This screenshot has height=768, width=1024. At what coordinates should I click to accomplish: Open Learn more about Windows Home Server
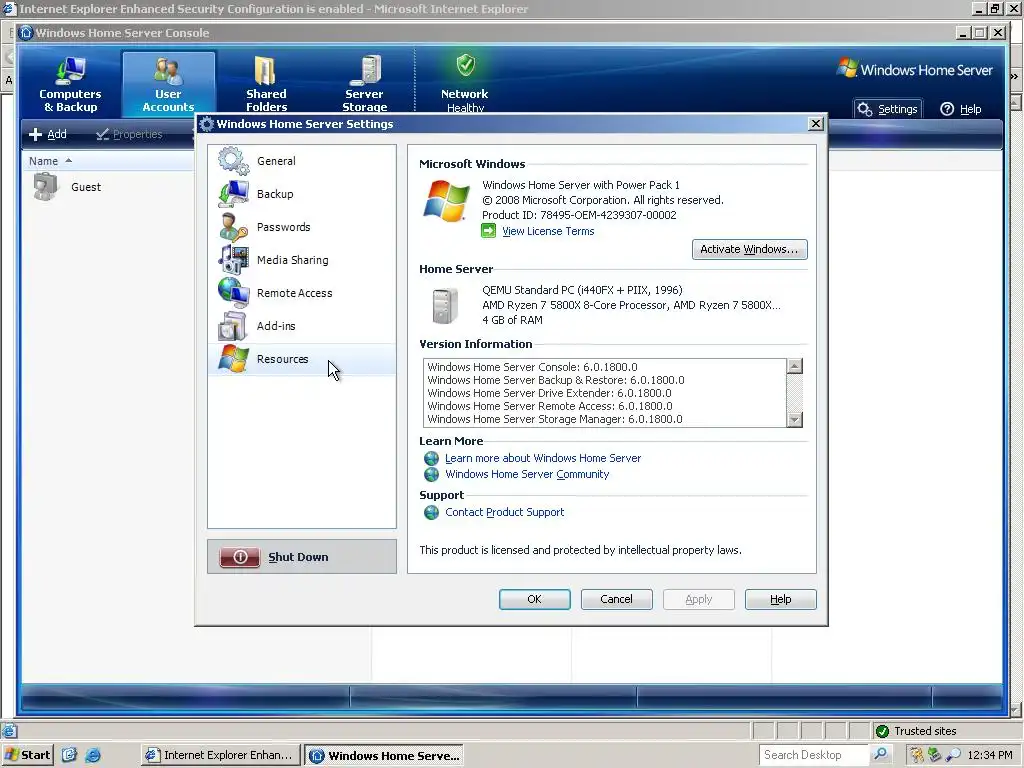click(543, 458)
